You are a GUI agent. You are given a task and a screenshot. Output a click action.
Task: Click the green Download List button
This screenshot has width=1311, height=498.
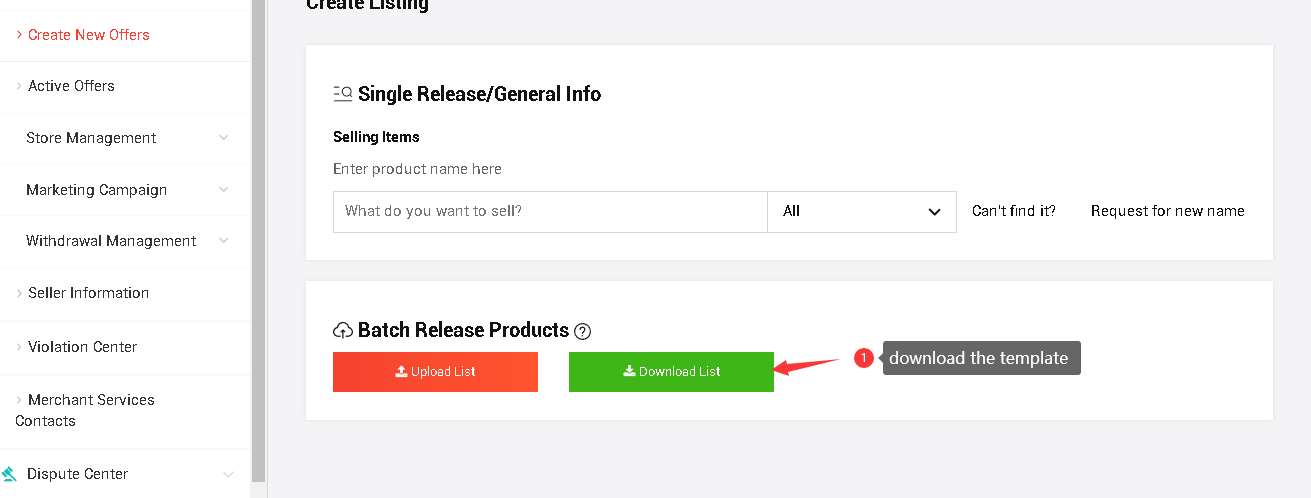point(671,372)
